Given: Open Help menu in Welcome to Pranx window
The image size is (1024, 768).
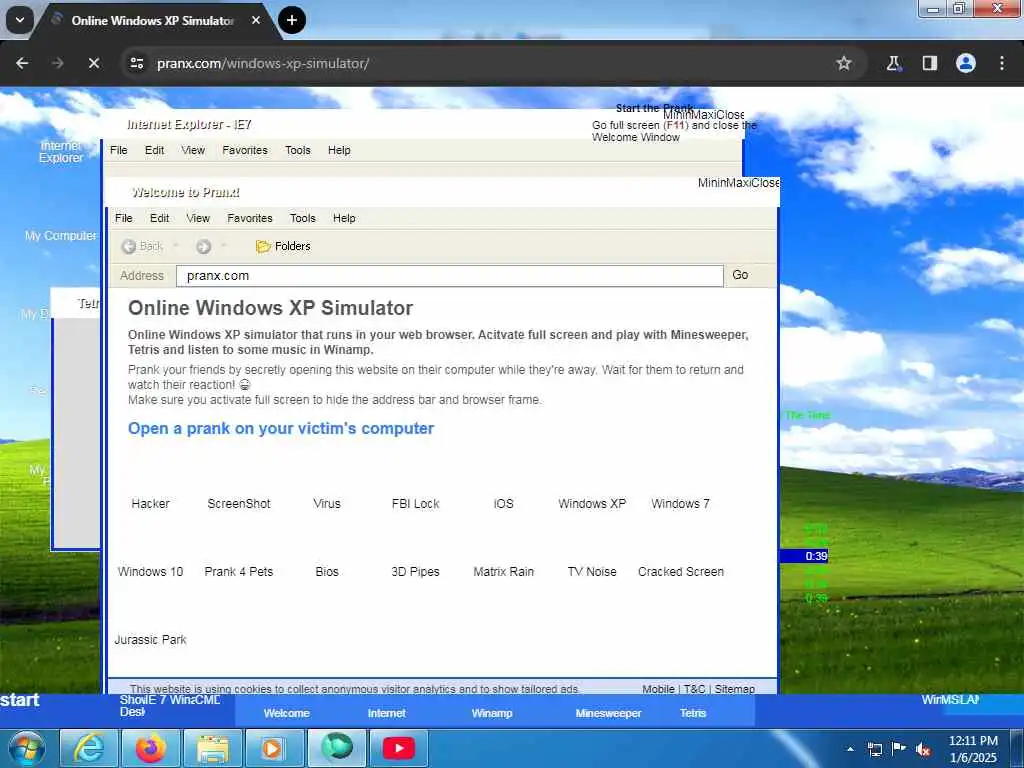Looking at the screenshot, I should (x=344, y=218).
